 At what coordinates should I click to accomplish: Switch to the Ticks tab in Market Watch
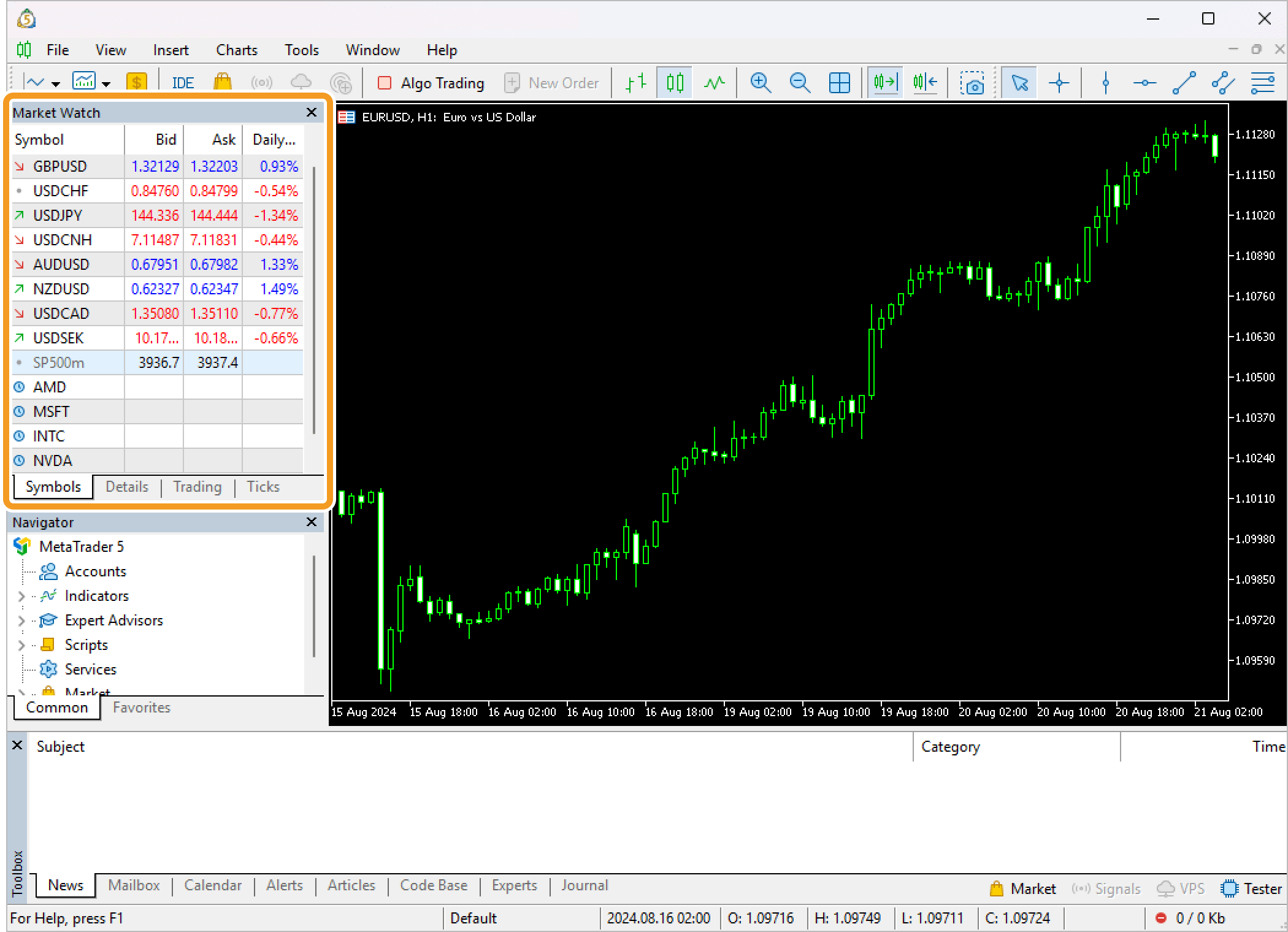[x=263, y=487]
